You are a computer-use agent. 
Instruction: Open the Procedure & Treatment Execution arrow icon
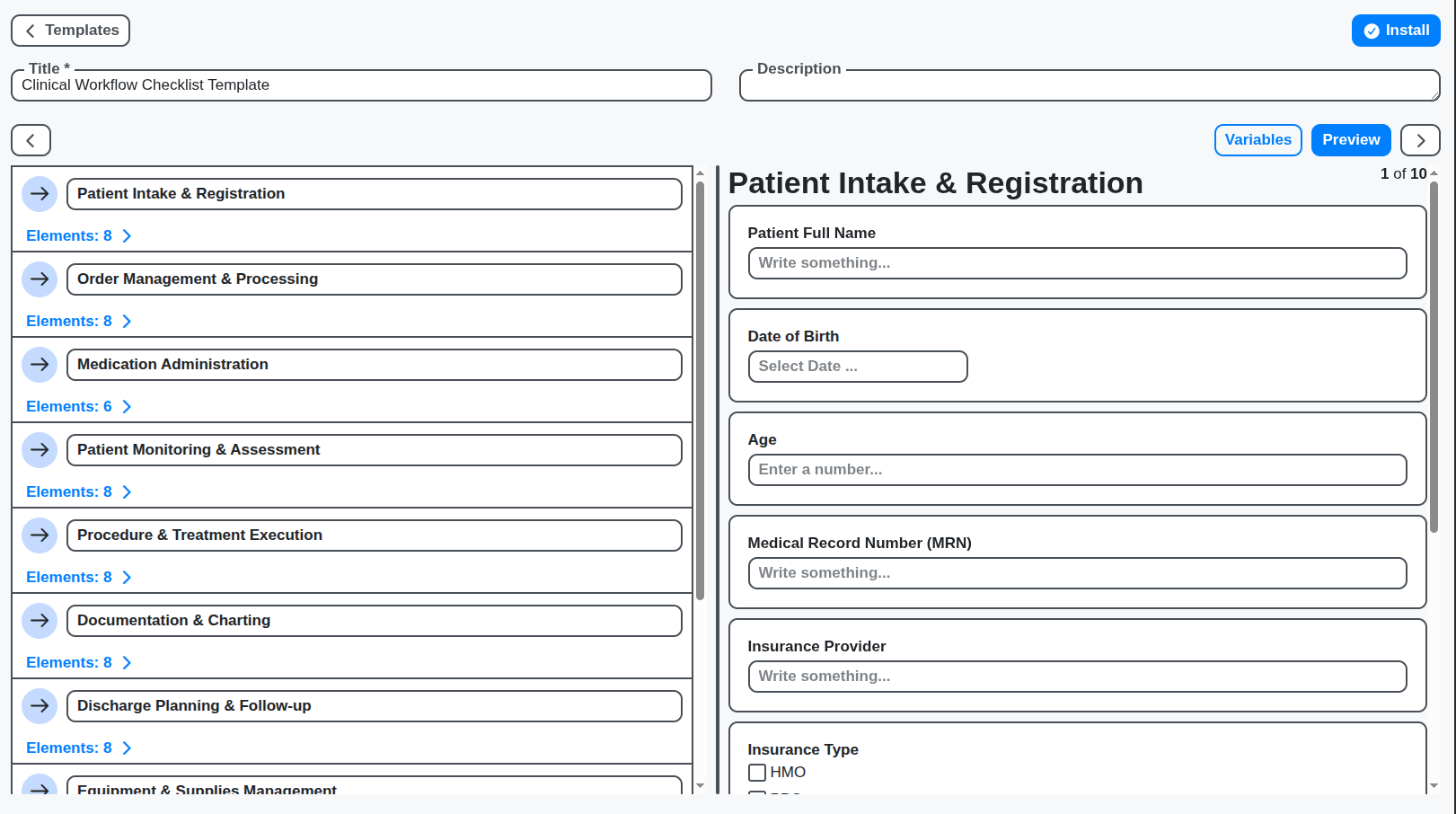[40, 535]
